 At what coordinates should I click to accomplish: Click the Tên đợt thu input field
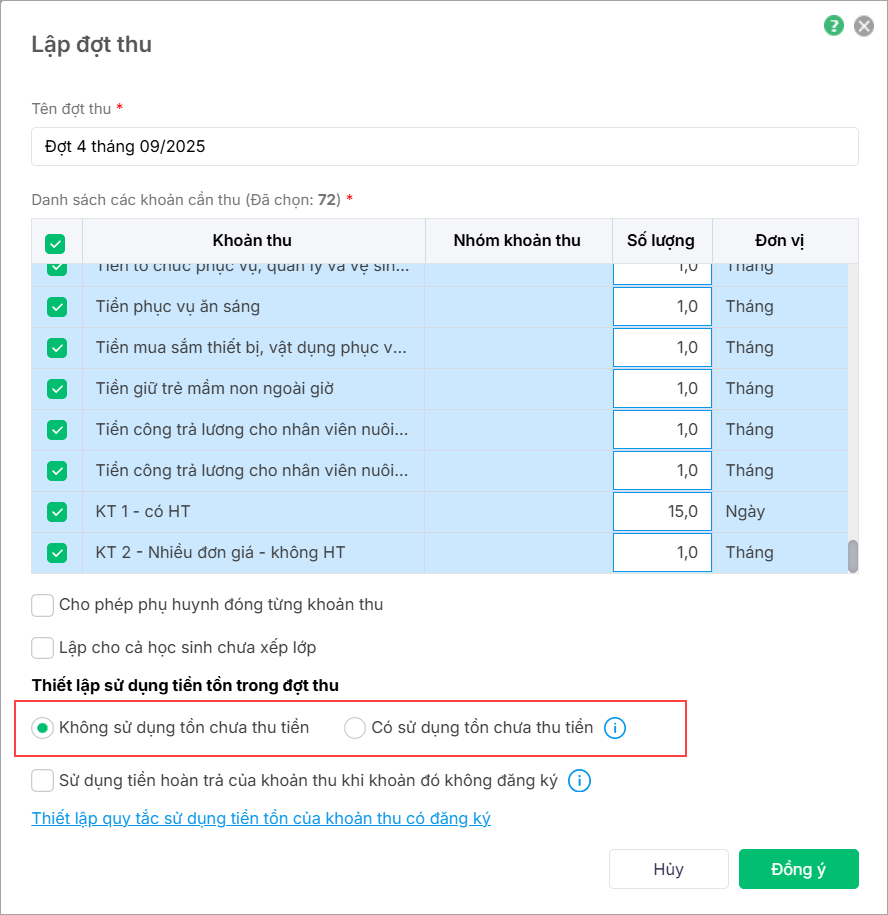point(444,147)
